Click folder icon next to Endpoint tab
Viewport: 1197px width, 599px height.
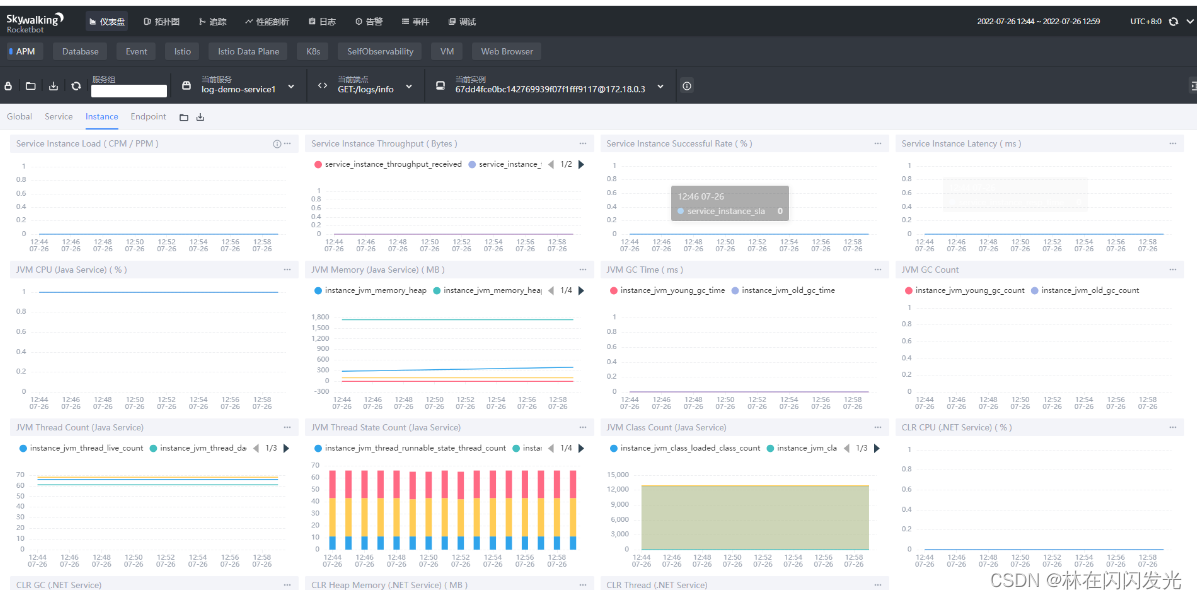coord(184,118)
